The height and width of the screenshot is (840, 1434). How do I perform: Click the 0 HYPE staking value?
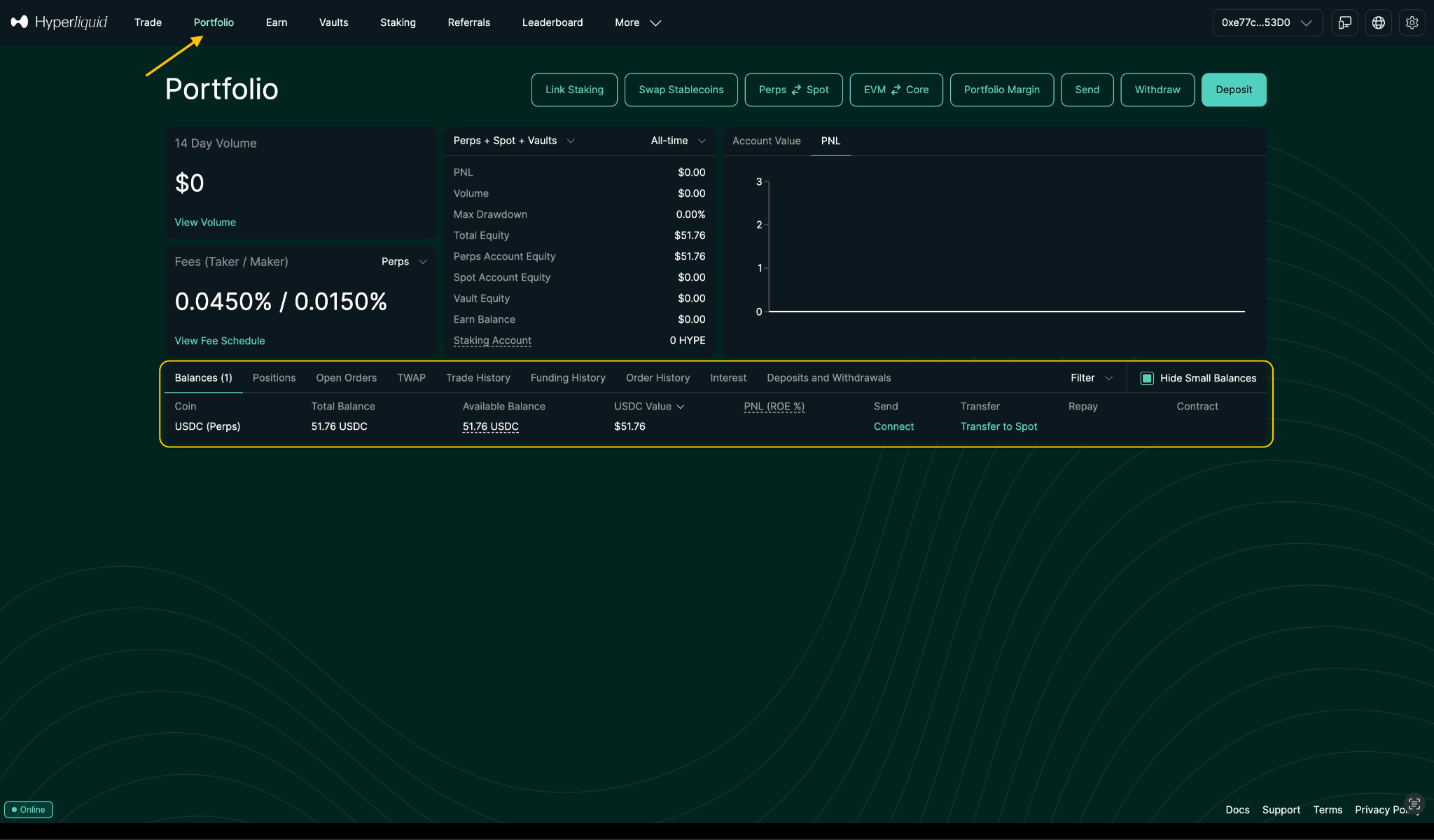click(687, 340)
